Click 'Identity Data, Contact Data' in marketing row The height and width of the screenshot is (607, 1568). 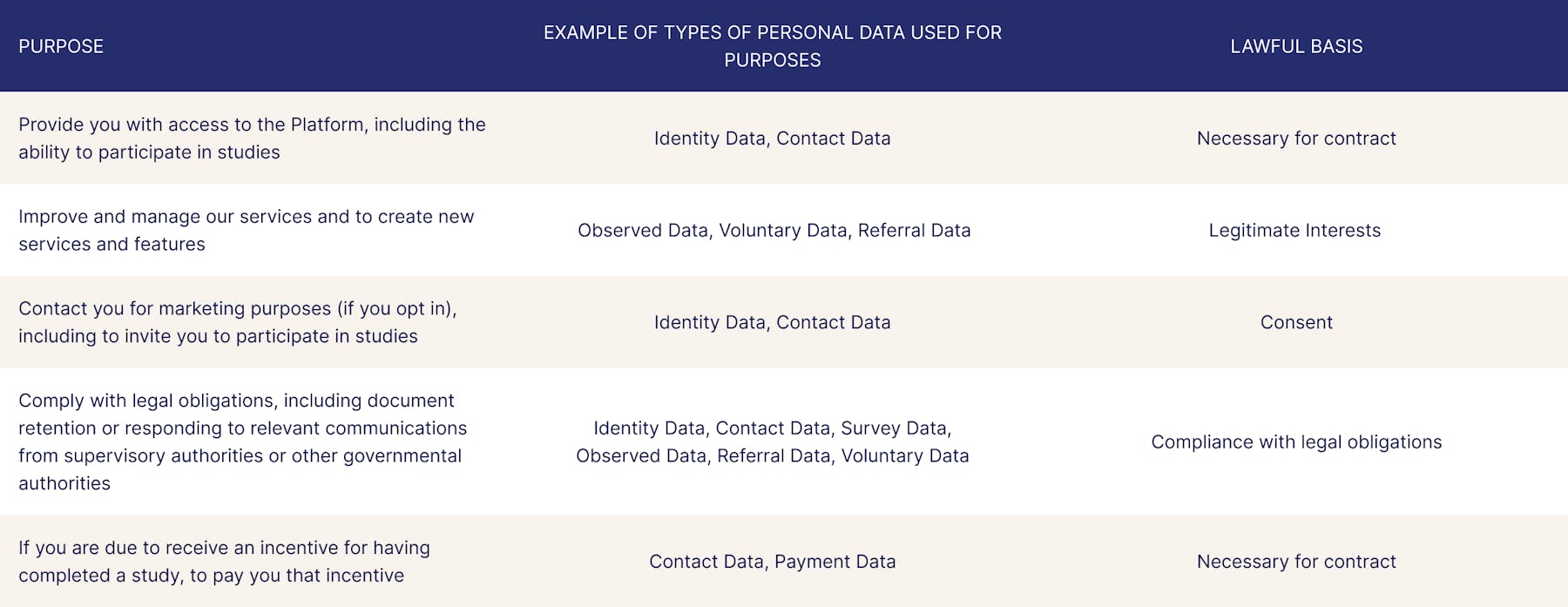[x=773, y=322]
